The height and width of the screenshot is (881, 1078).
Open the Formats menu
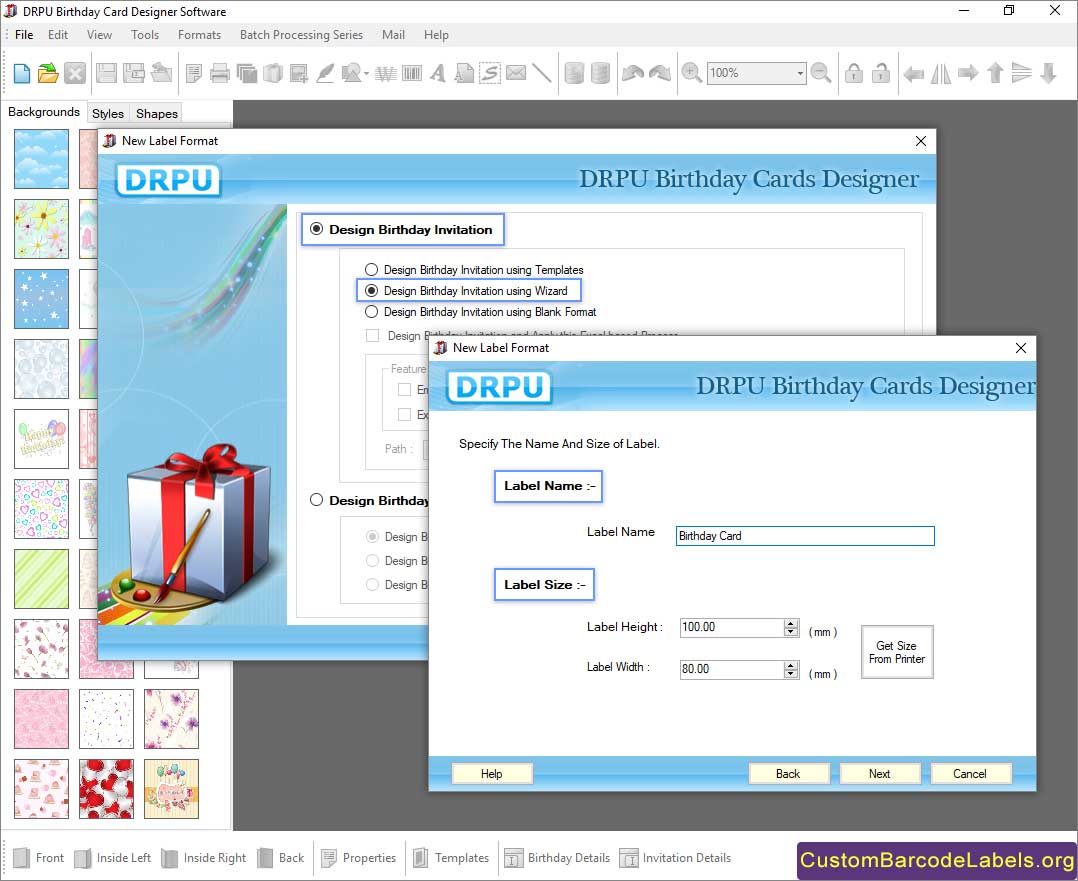[199, 34]
